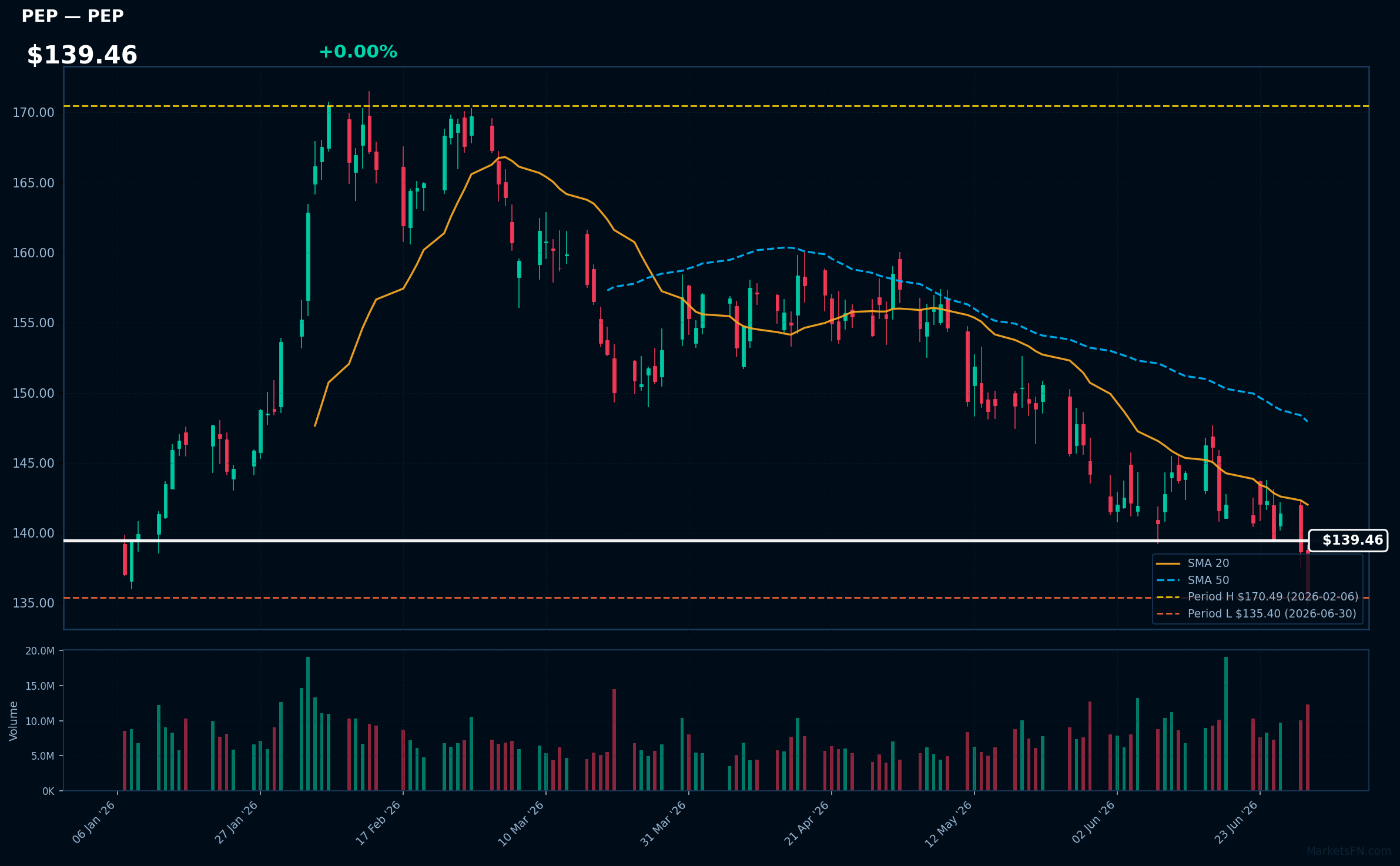Click the 23 Jun '26 date label
This screenshot has width=1400, height=866.
click(1236, 823)
